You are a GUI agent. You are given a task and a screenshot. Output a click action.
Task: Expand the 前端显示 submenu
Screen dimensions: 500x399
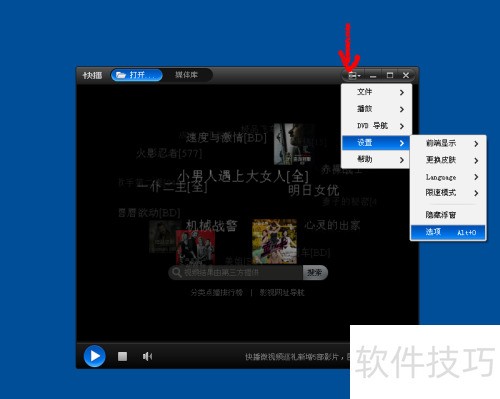448,144
